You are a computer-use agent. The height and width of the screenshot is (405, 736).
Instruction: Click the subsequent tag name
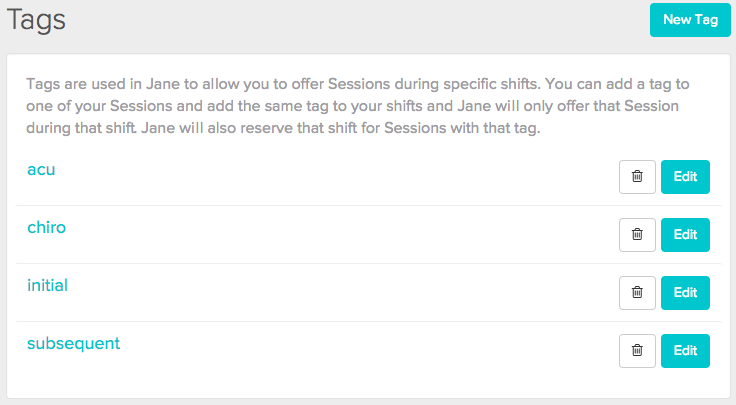click(x=73, y=343)
